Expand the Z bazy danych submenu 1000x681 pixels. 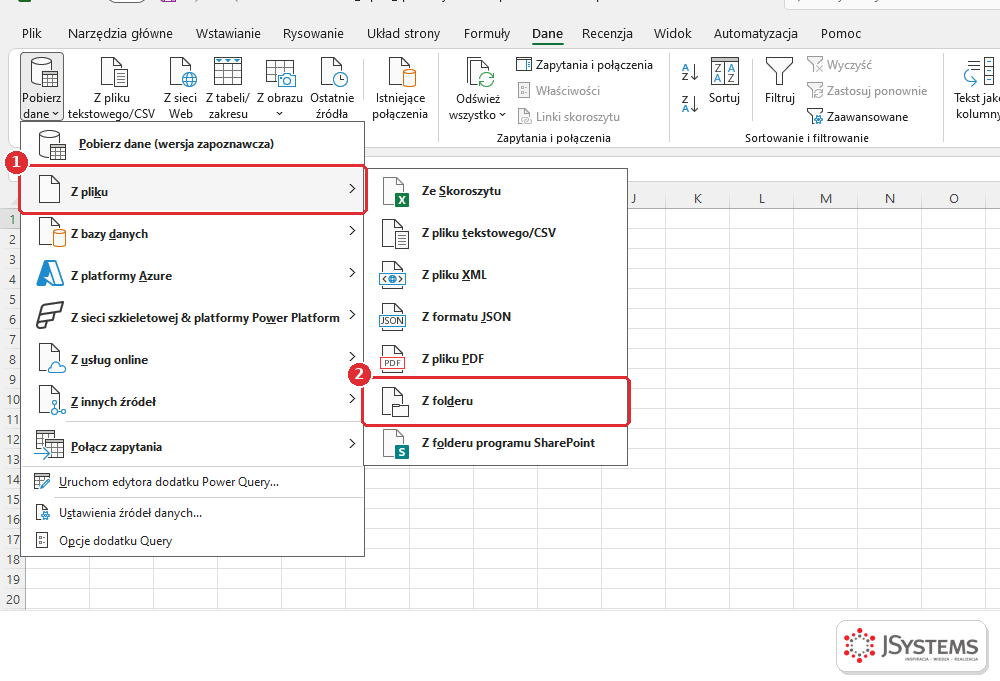coord(193,233)
